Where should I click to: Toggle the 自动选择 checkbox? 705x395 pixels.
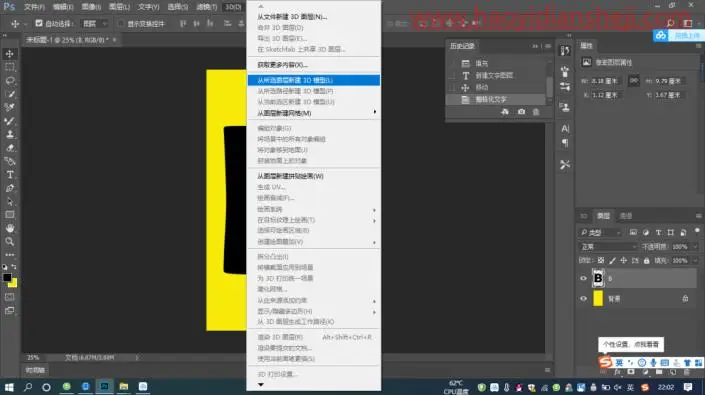39,23
